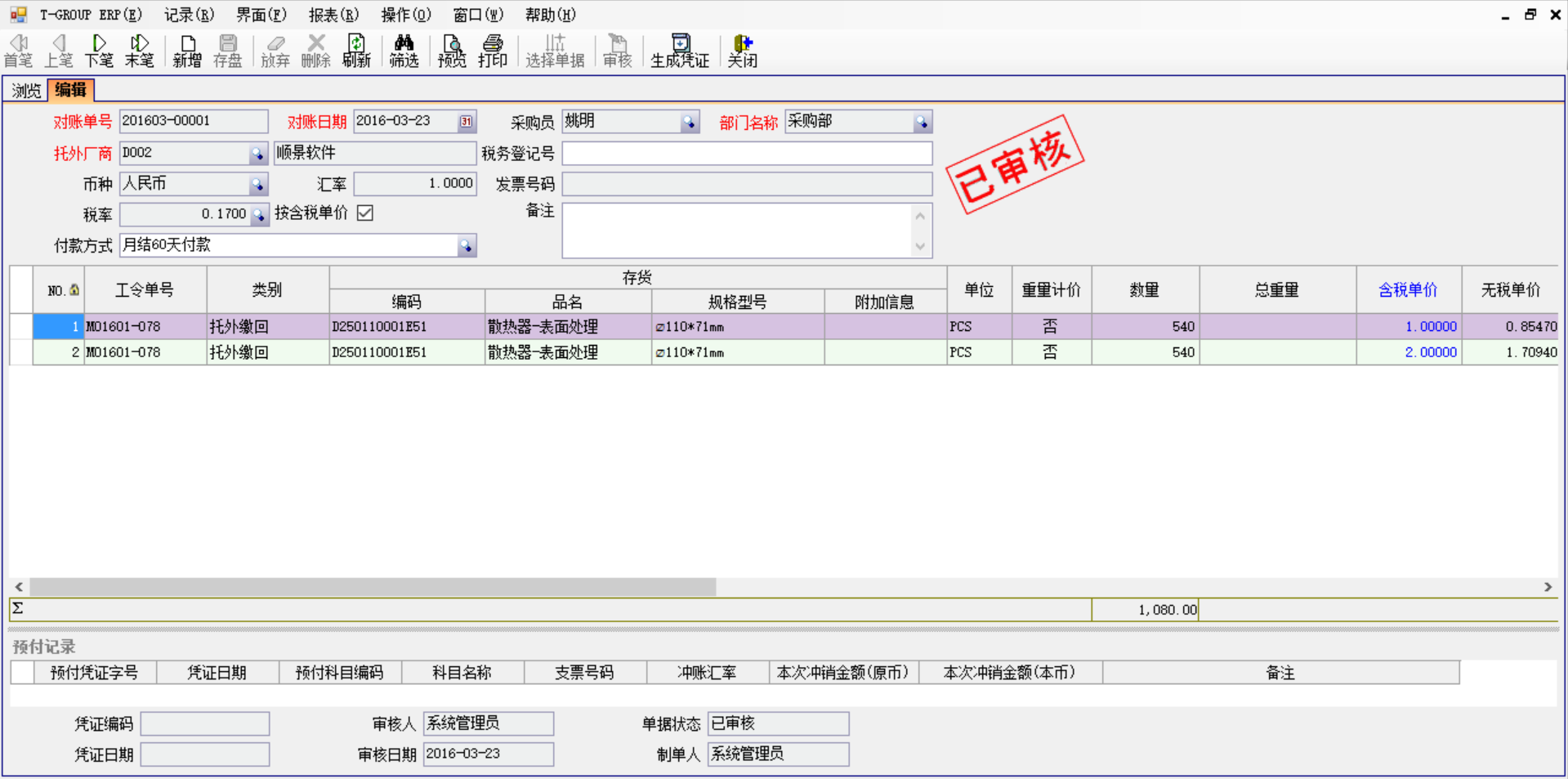Image resolution: width=1568 pixels, height=779 pixels.
Task: Click the 总重量 column header
Action: coord(1277,289)
